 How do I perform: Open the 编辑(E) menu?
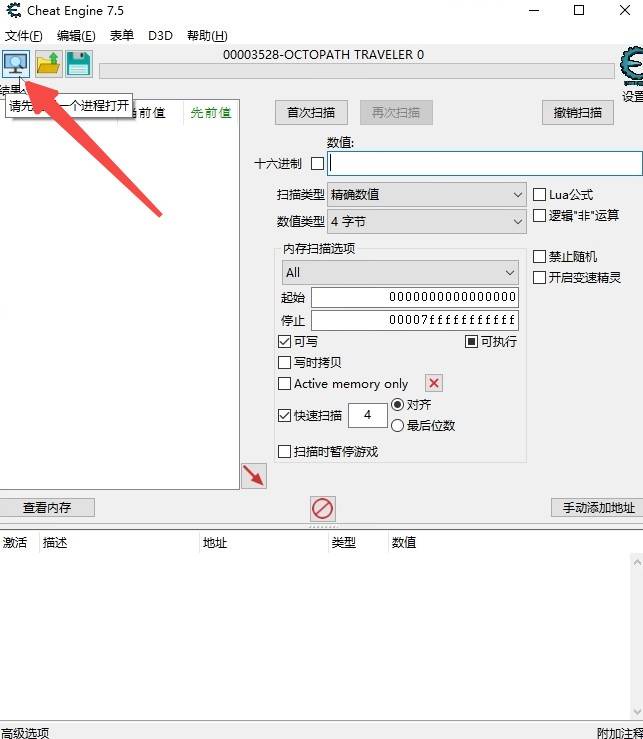(76, 36)
